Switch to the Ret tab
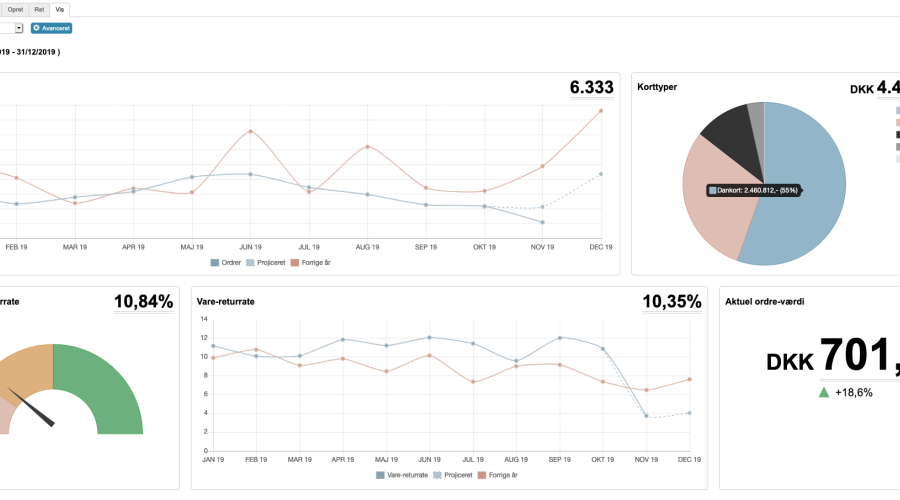The height and width of the screenshot is (500, 900). tap(40, 8)
